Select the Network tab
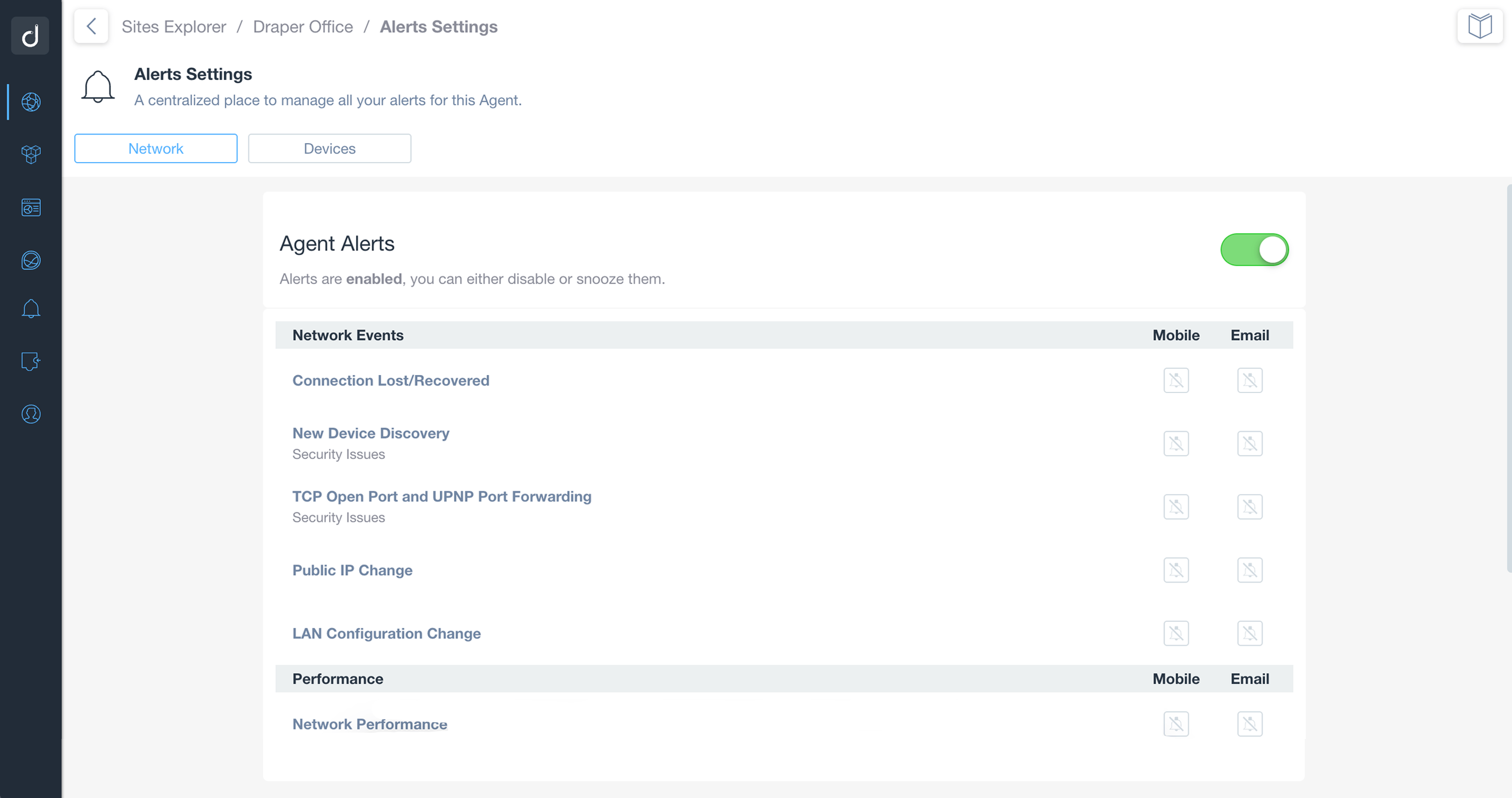This screenshot has width=1512, height=798. tap(156, 148)
